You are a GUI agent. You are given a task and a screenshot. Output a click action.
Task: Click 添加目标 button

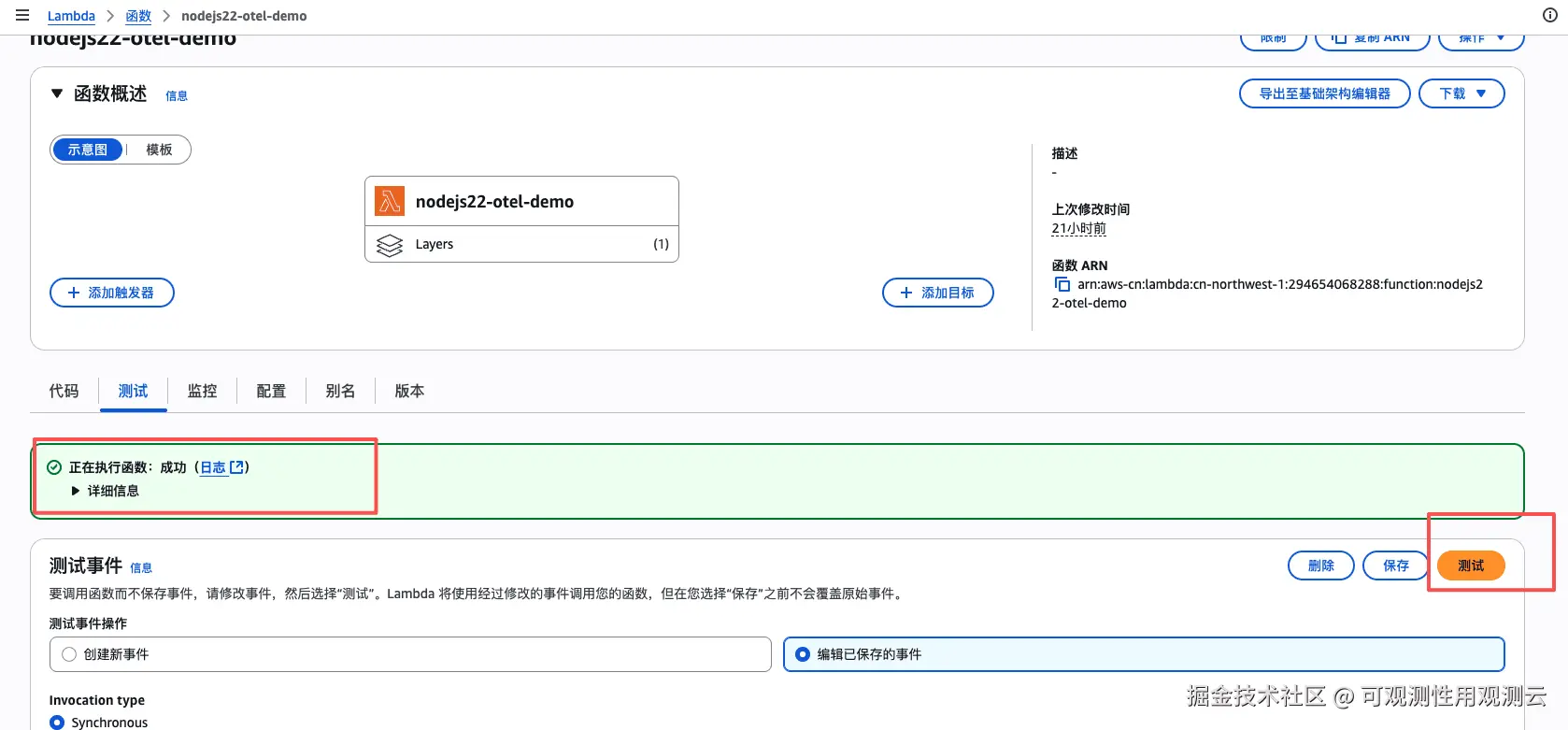[x=938, y=293]
